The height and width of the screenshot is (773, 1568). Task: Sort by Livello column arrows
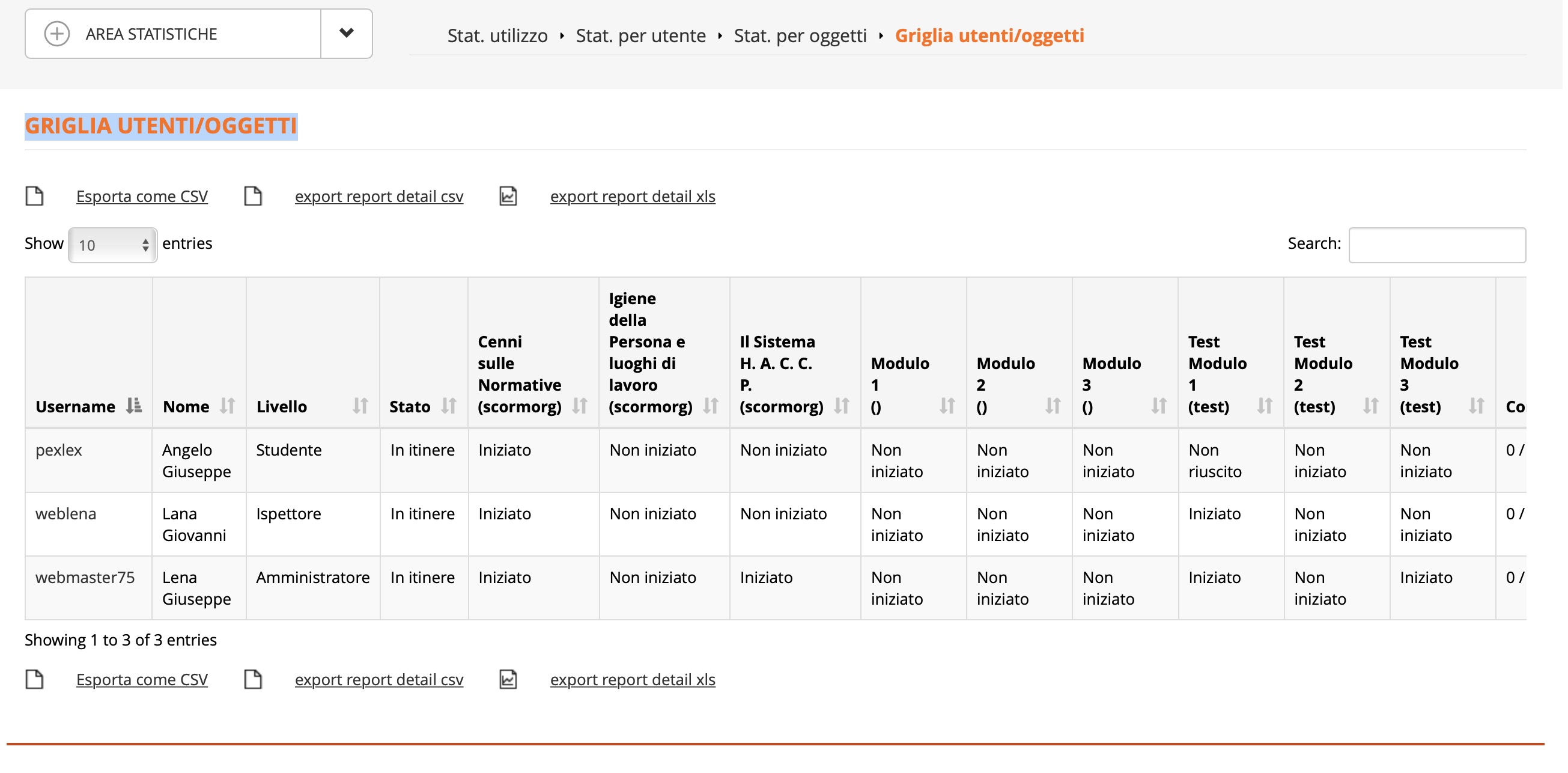[360, 405]
